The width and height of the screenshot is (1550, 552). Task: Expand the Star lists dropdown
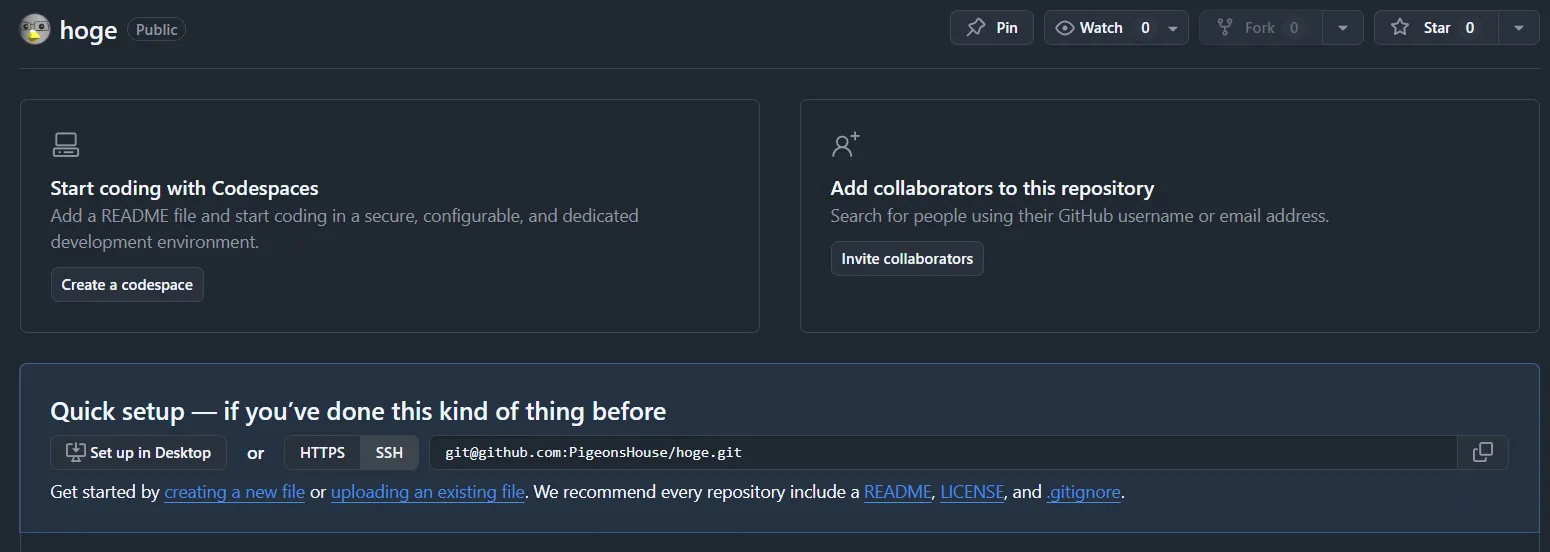[1518, 28]
